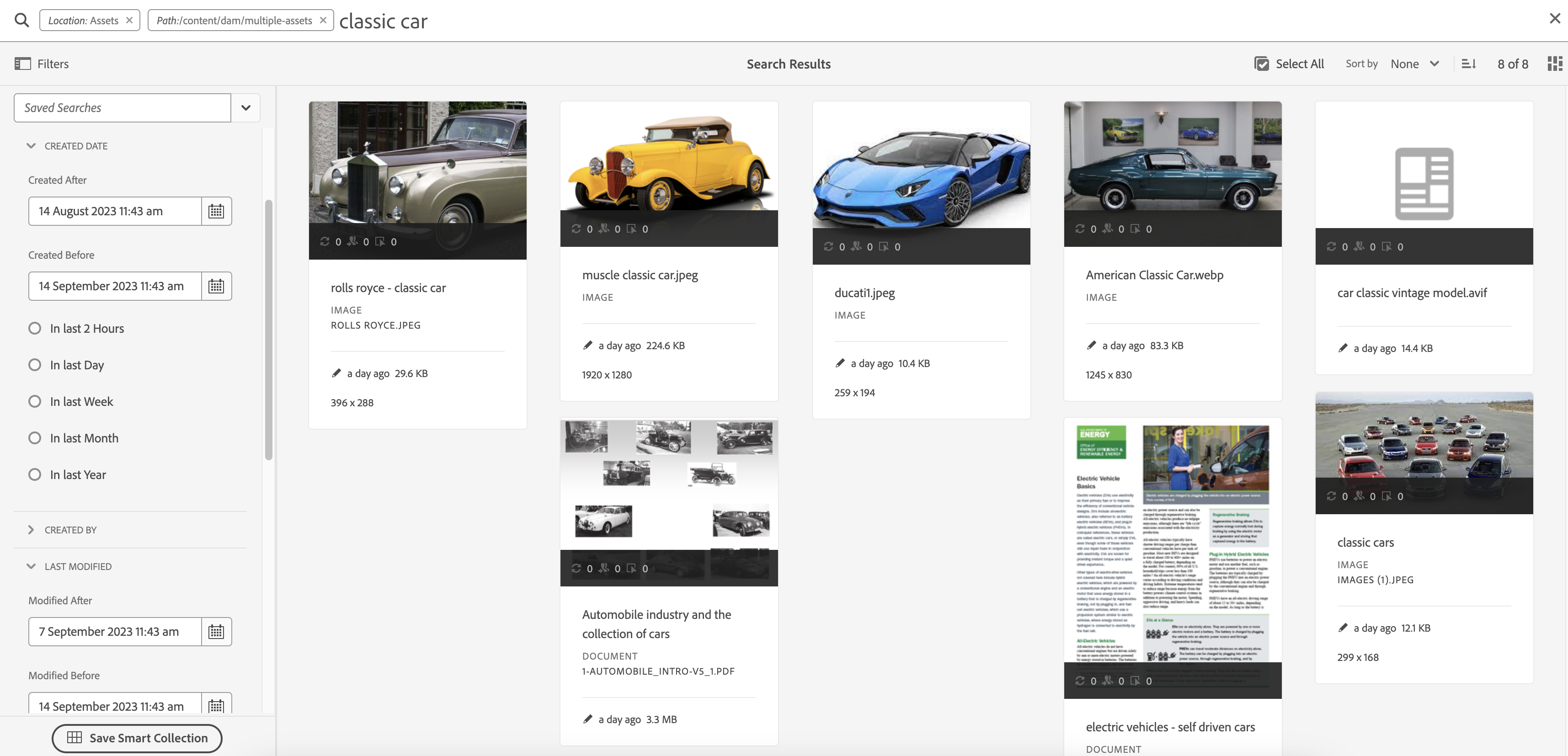
Task: Click the Save Smart Collection button
Action: [137, 738]
